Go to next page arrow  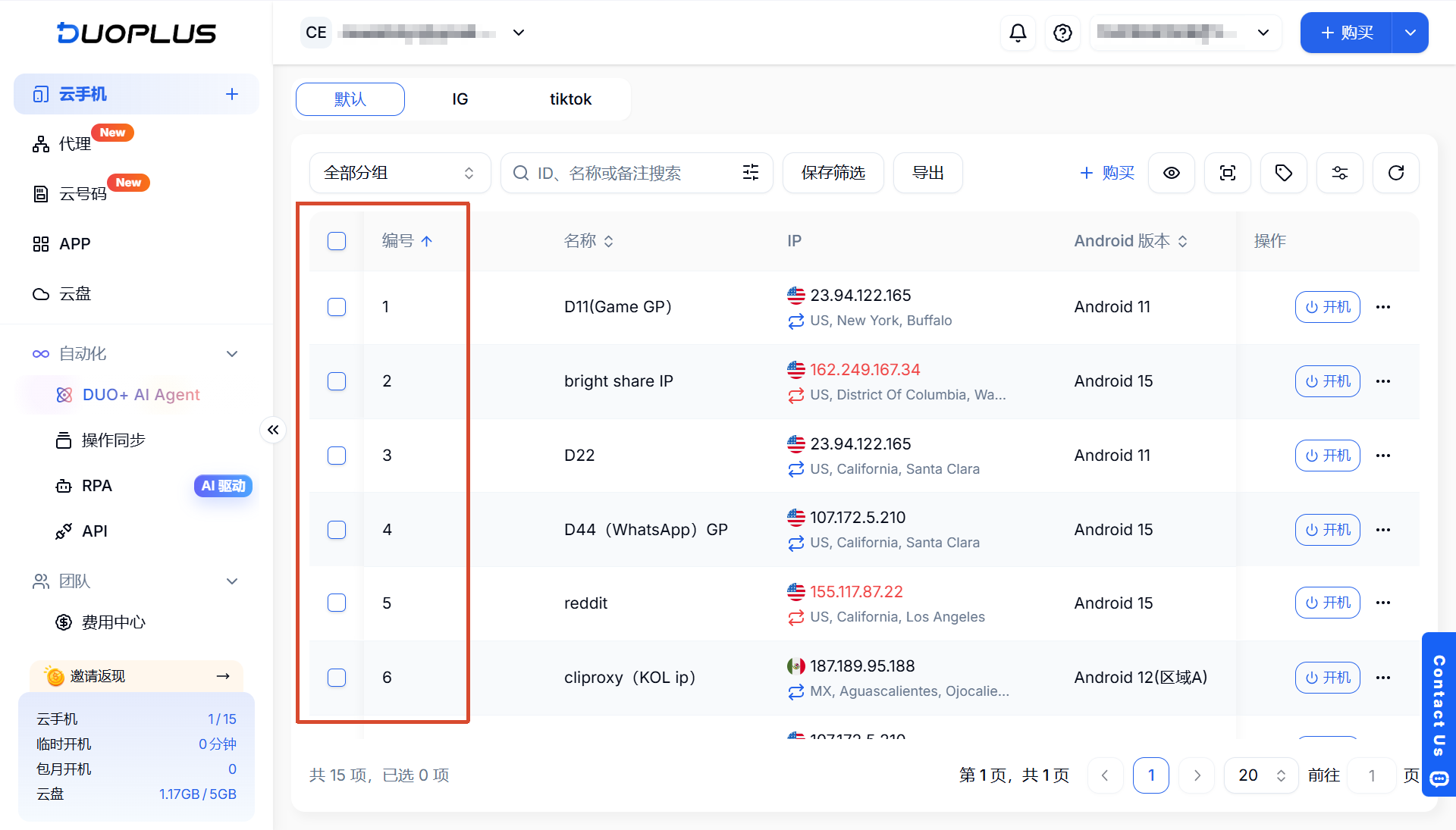1197,775
